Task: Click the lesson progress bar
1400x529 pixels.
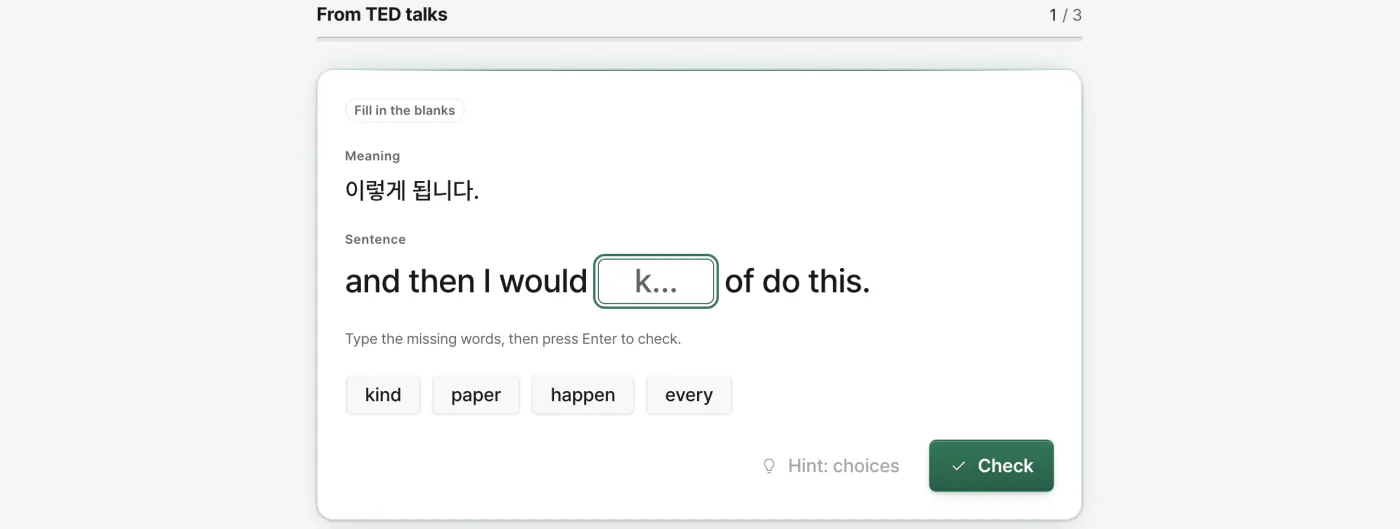Action: click(699, 38)
